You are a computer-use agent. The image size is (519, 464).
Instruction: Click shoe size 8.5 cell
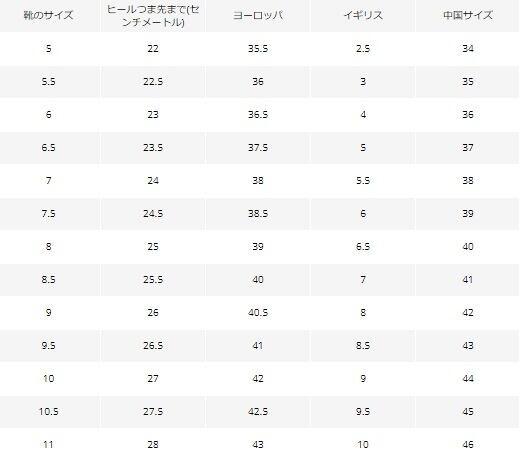(x=49, y=280)
